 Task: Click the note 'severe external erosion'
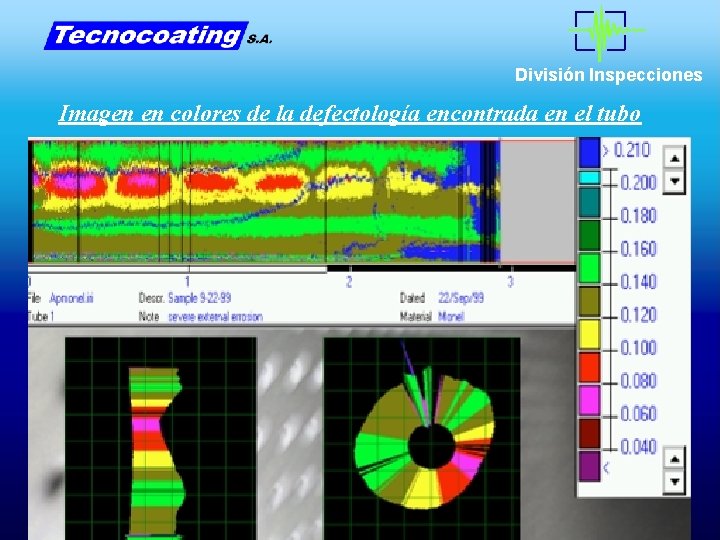(x=215, y=317)
